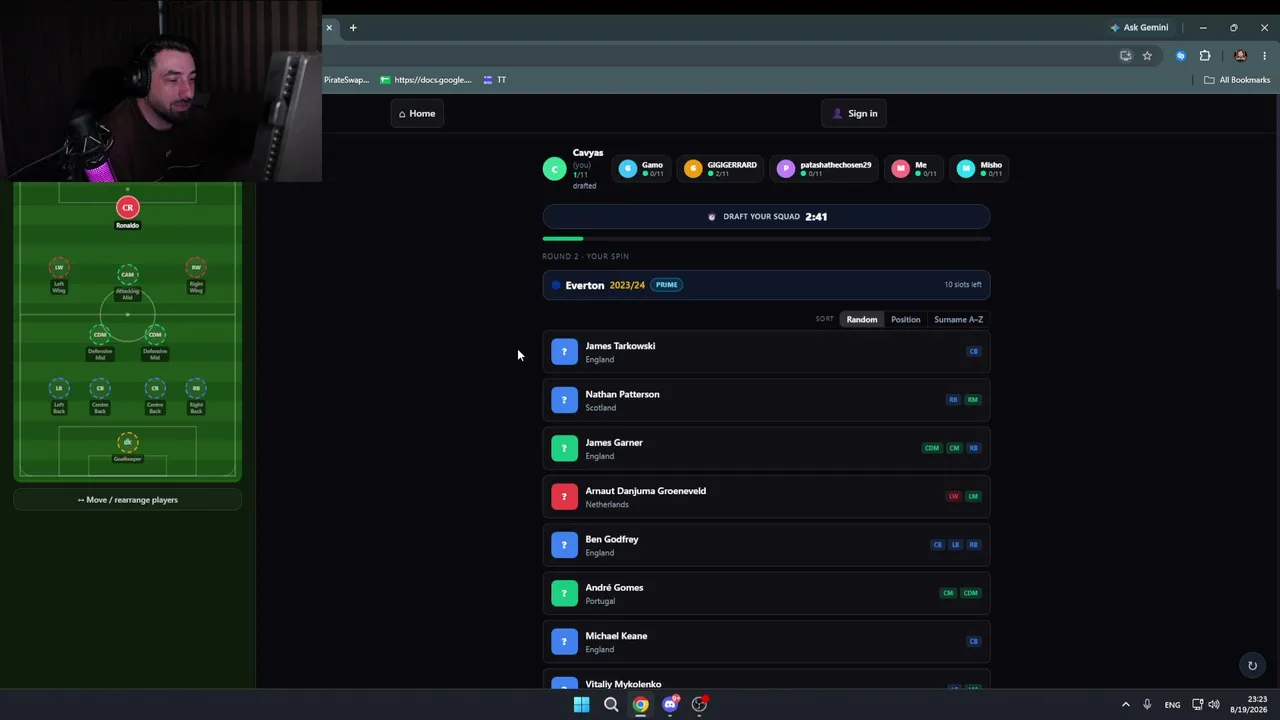Sort player list by Position
1280x720 pixels.
pos(905,319)
